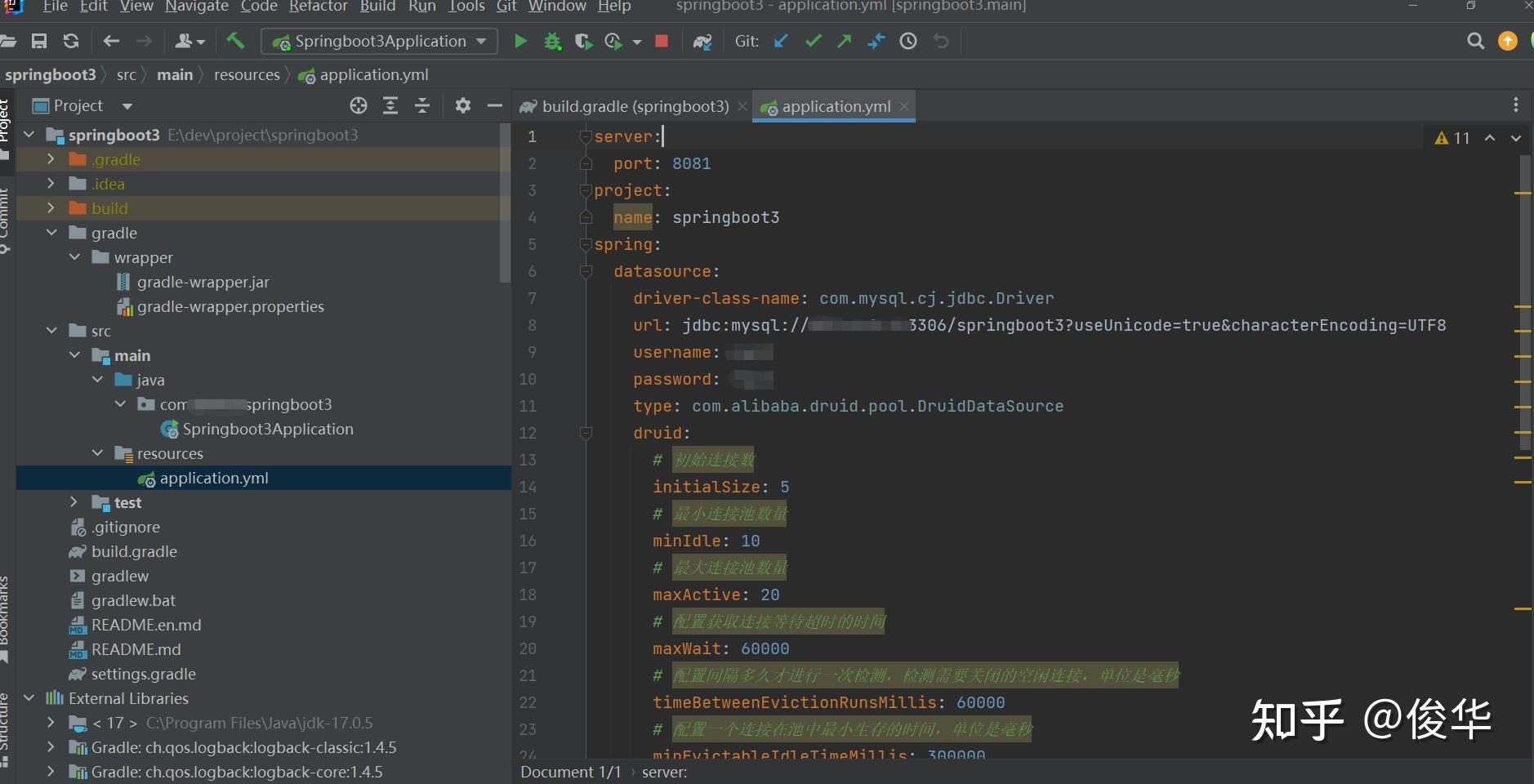Image resolution: width=1534 pixels, height=784 pixels.
Task: Collapse the wrapper folder
Action: tap(74, 257)
